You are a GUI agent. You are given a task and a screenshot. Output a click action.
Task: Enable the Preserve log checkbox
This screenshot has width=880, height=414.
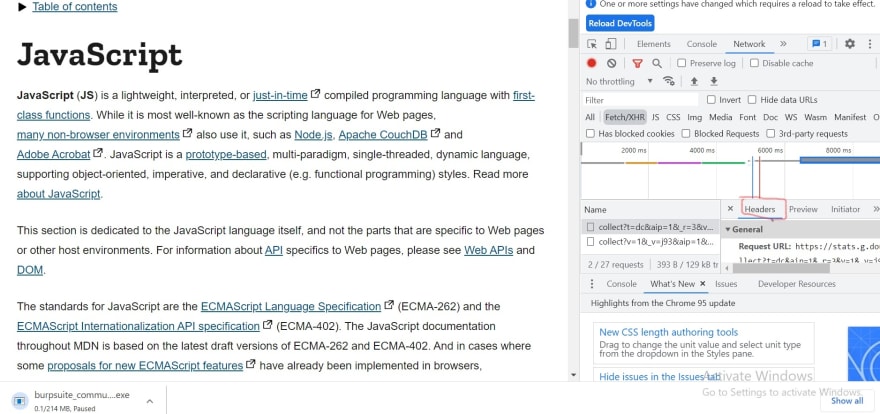click(681, 63)
